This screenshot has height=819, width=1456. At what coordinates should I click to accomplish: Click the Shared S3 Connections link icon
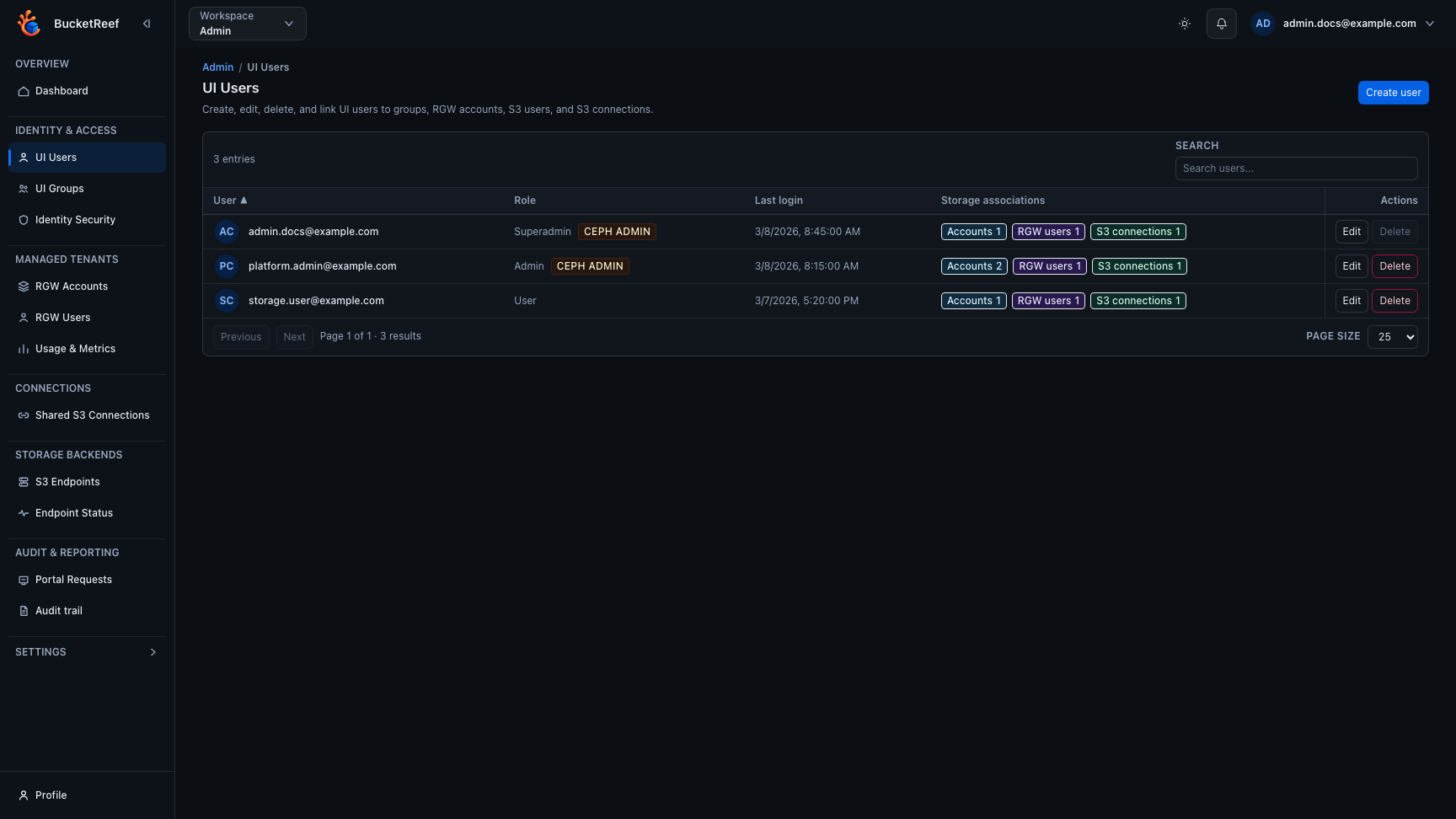24,415
